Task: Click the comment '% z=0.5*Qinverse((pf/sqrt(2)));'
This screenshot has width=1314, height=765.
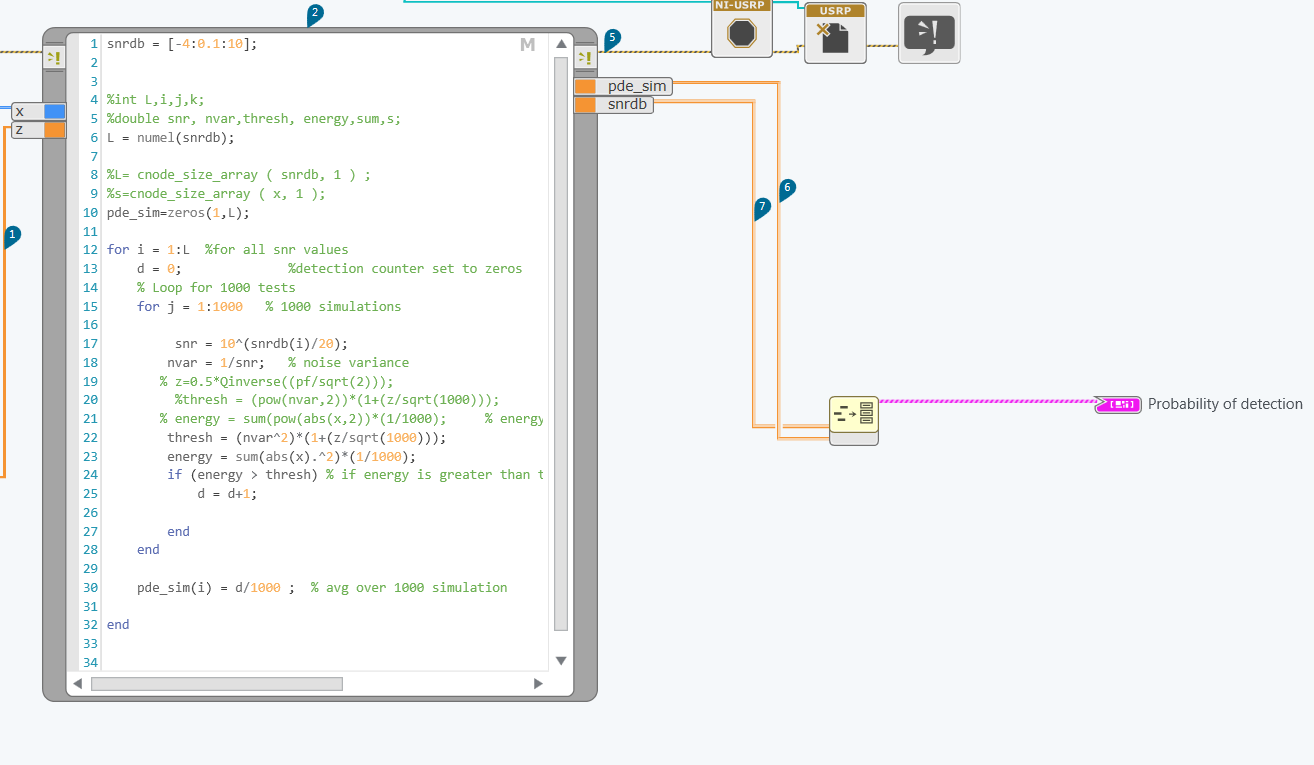Action: click(x=276, y=381)
